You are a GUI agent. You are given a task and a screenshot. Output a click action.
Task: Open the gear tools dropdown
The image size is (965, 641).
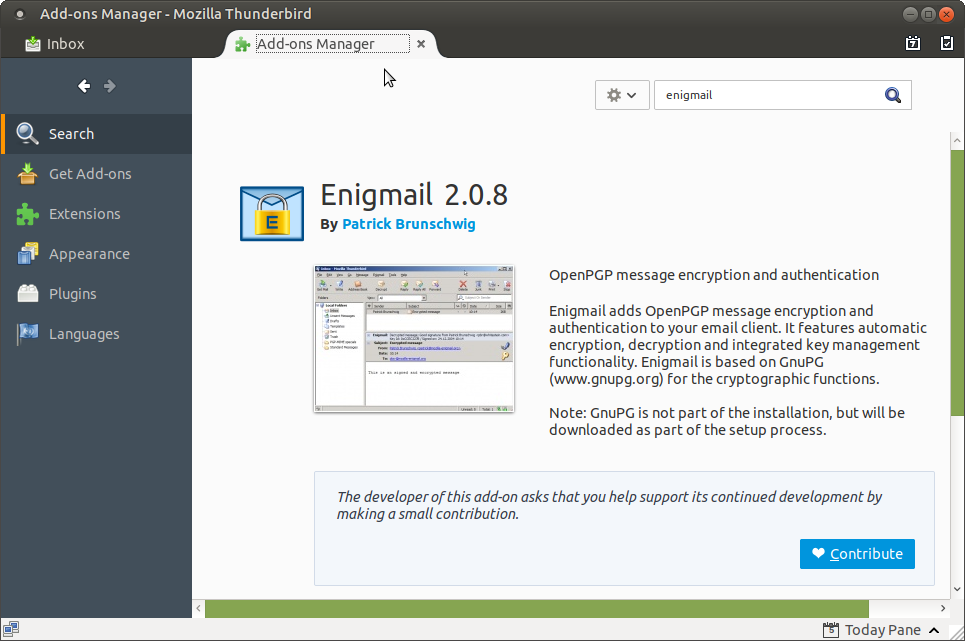[622, 95]
